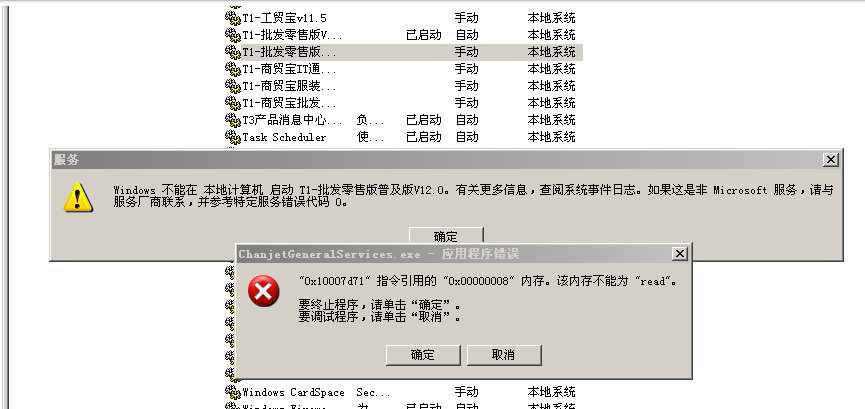Click gear icon of T1-商贸宝IT通 service
The height and width of the screenshot is (409, 865).
tap(233, 69)
